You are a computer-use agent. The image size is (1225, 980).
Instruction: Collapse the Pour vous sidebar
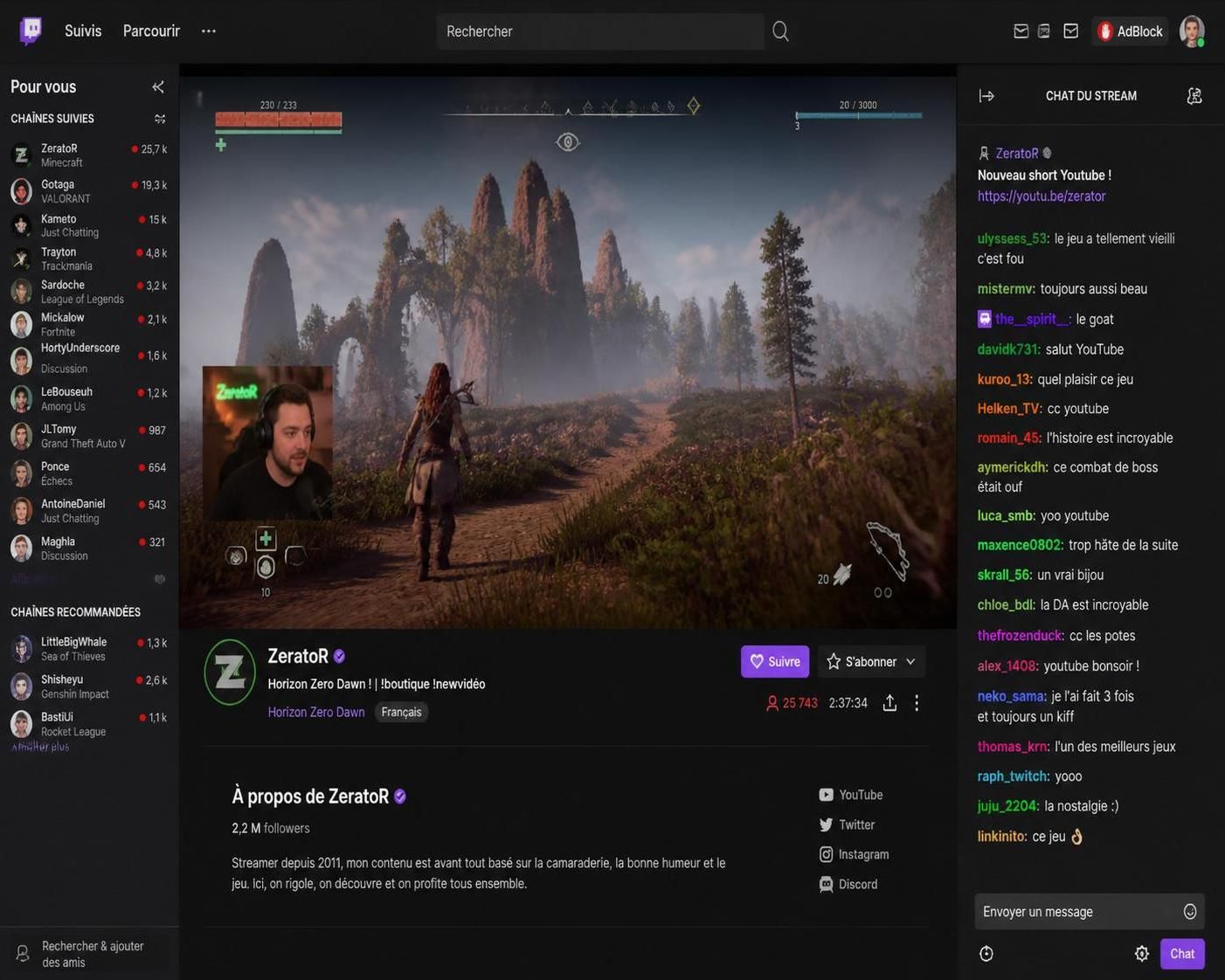[x=158, y=86]
